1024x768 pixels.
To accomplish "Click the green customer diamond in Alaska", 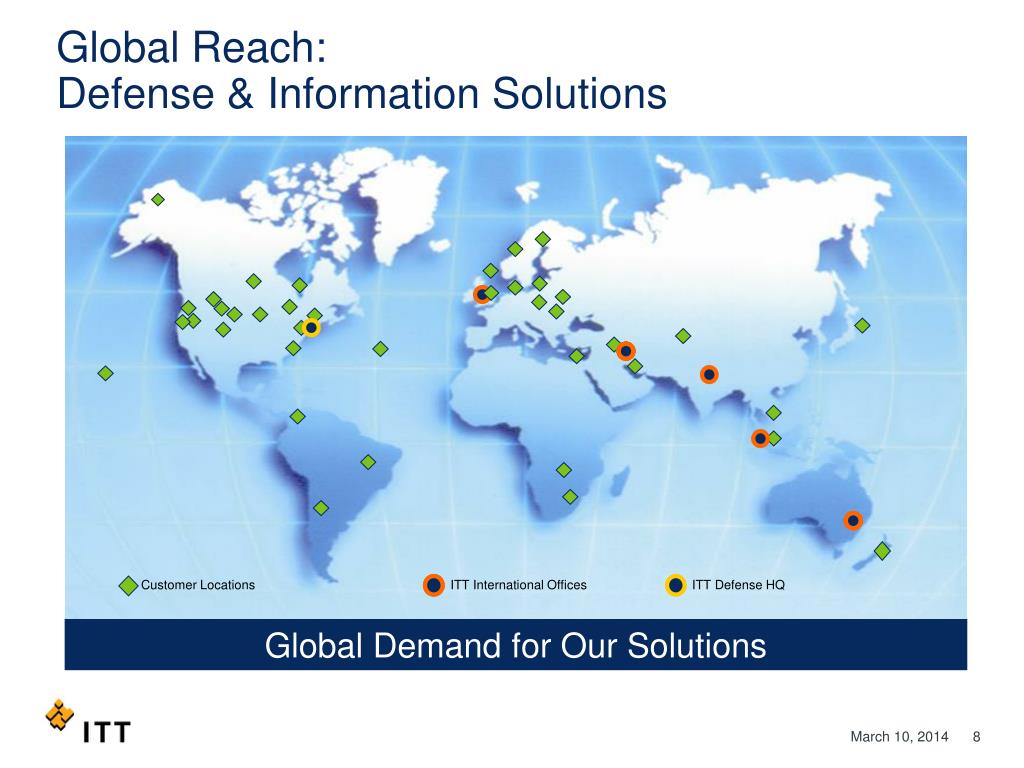I will [157, 199].
